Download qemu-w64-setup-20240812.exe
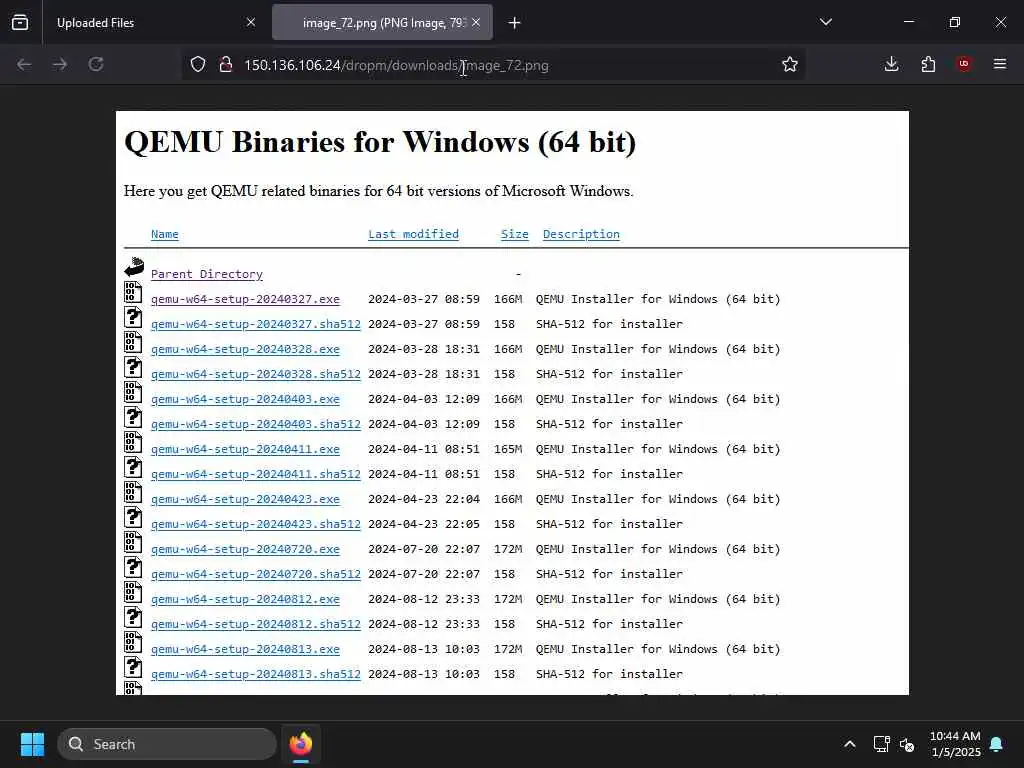 click(x=245, y=599)
